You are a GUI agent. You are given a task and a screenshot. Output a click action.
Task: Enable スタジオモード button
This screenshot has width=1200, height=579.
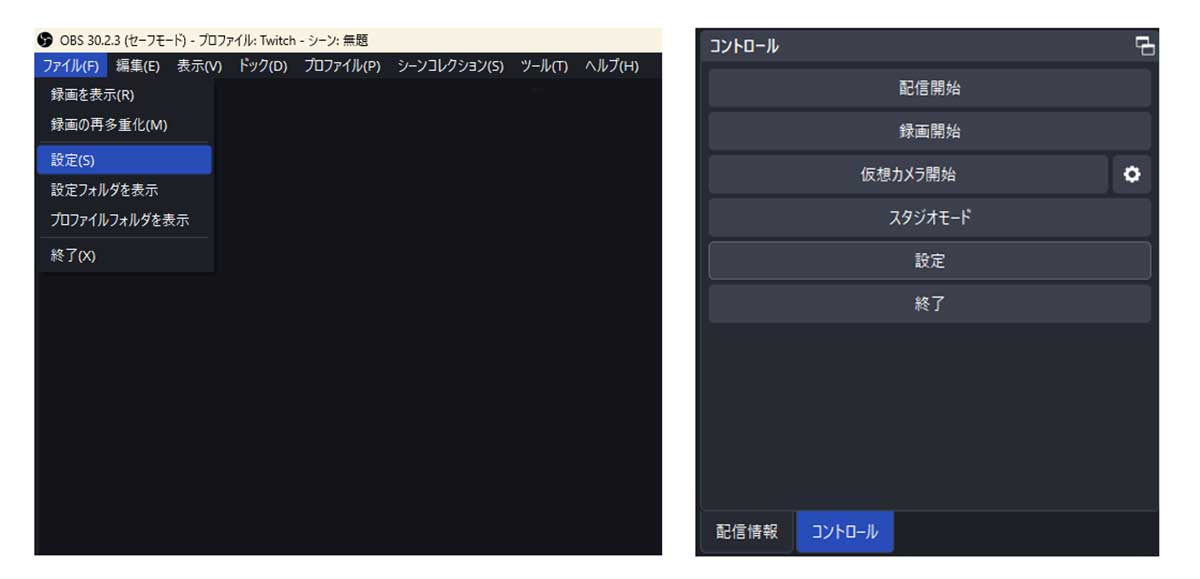tap(929, 217)
